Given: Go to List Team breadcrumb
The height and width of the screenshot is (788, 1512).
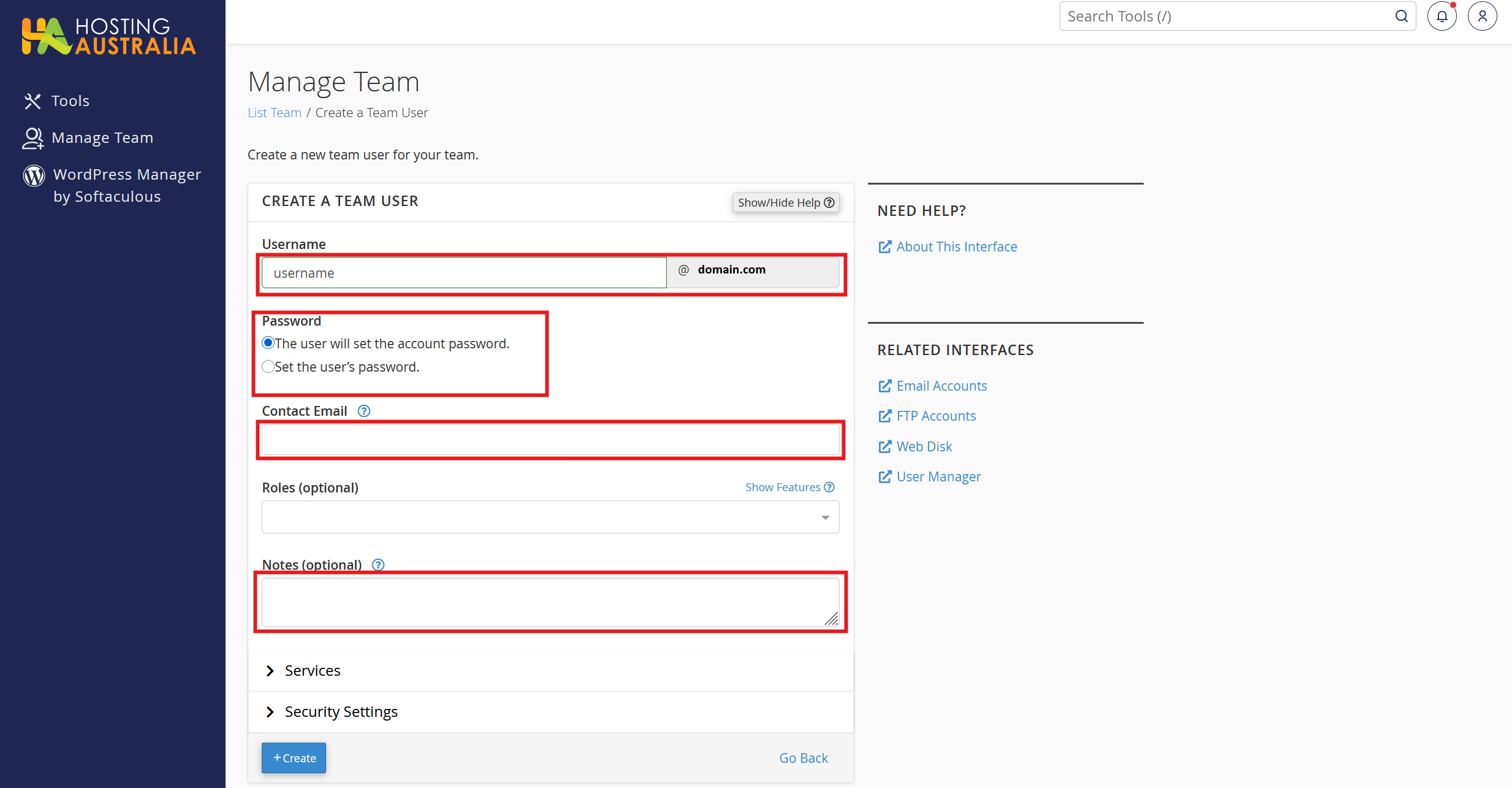Looking at the screenshot, I should tap(275, 113).
